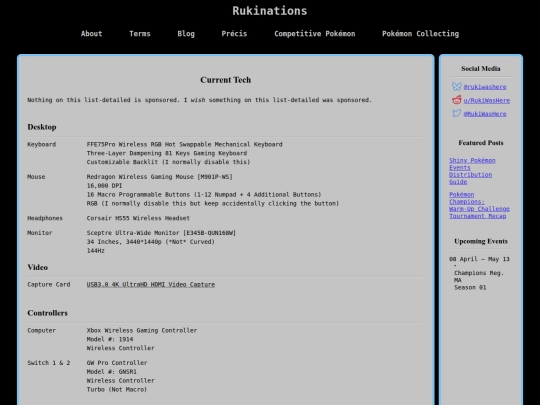Click the Headphones row label
The image size is (540, 405).
point(45,218)
